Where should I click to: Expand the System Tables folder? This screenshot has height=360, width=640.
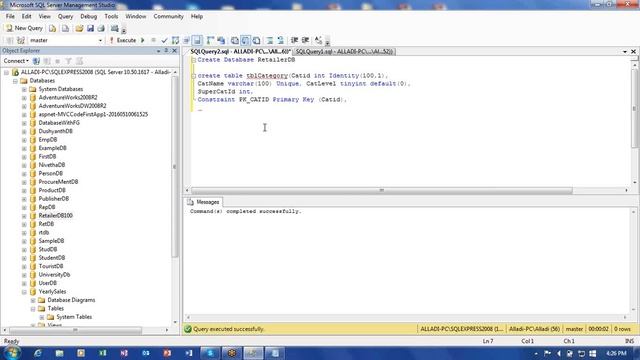pyautogui.click(x=42, y=317)
